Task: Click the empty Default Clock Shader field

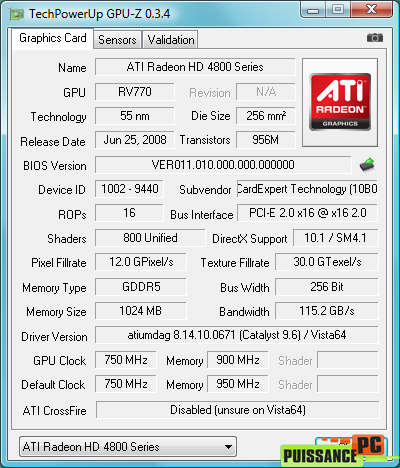Action: 348,384
